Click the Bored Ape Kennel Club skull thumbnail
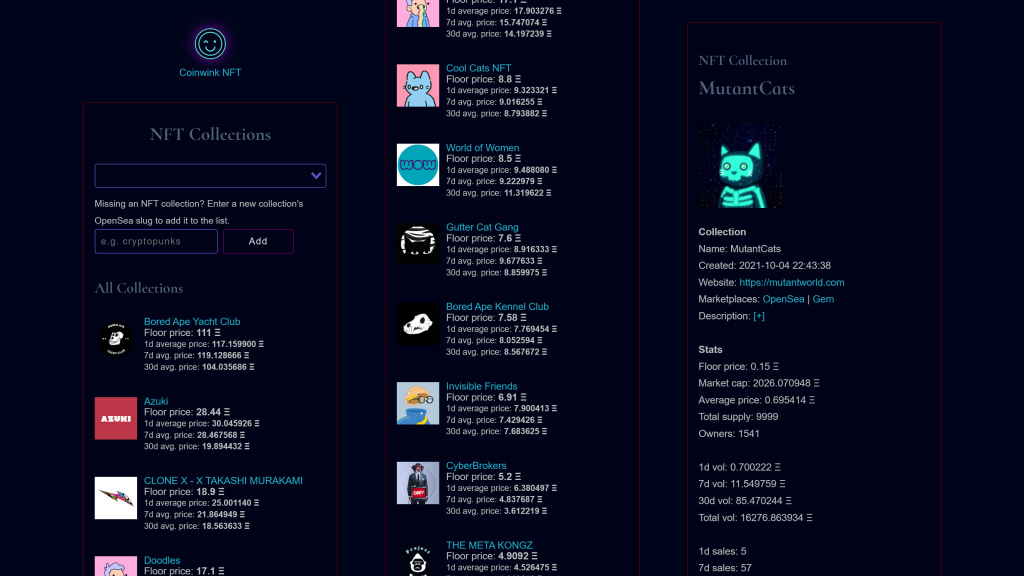Image resolution: width=1024 pixels, height=576 pixels. pyautogui.click(x=418, y=324)
